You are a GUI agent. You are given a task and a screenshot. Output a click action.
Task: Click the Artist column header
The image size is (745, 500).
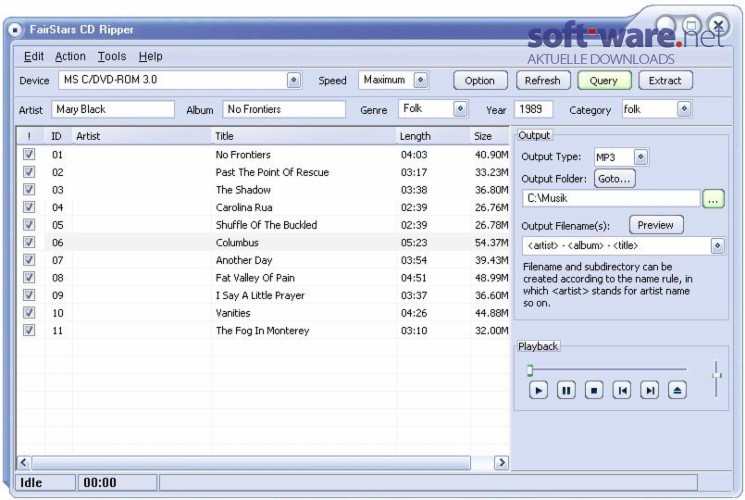[142, 136]
